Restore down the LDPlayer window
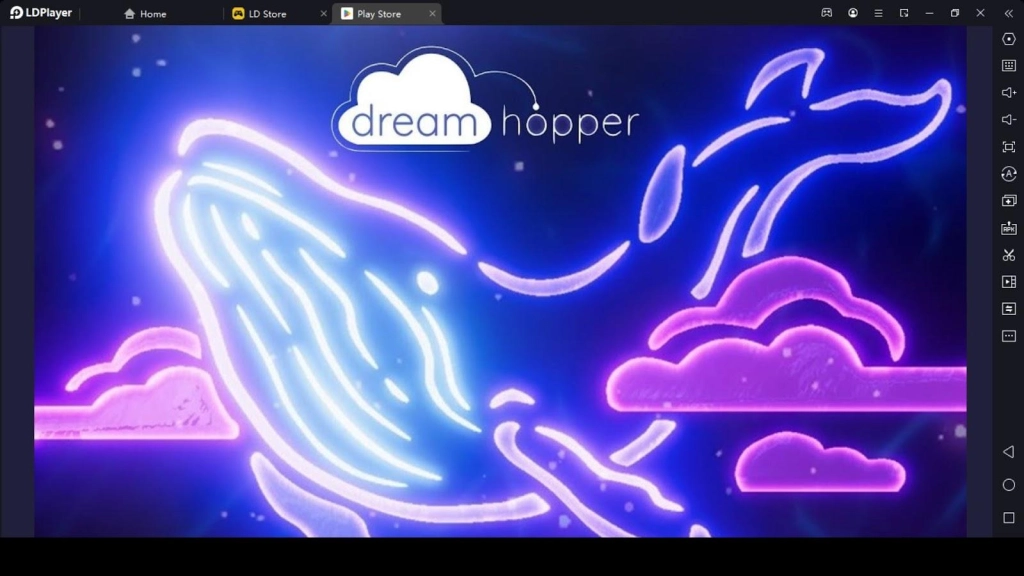Image resolution: width=1024 pixels, height=576 pixels. pos(955,13)
